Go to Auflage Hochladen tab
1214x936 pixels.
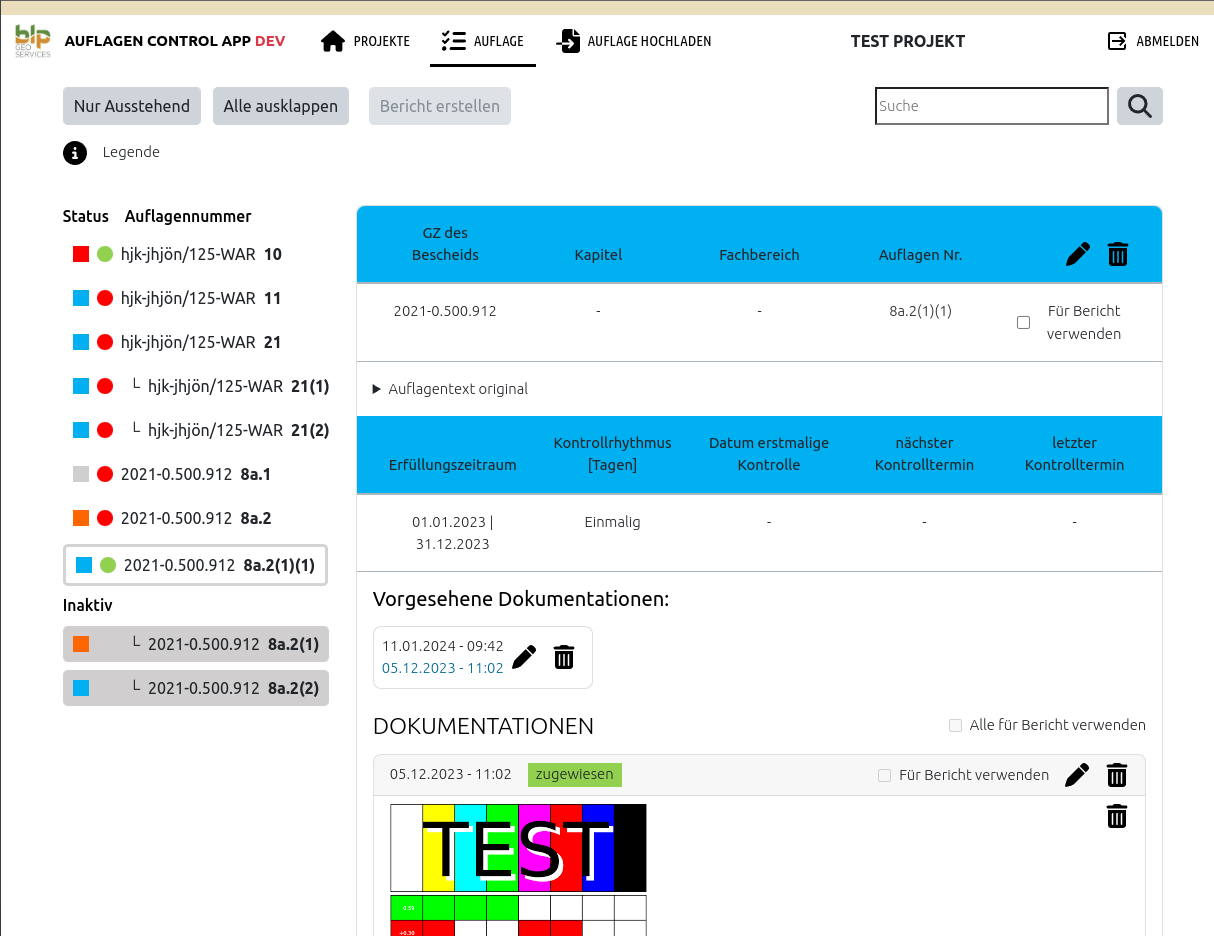(x=634, y=41)
